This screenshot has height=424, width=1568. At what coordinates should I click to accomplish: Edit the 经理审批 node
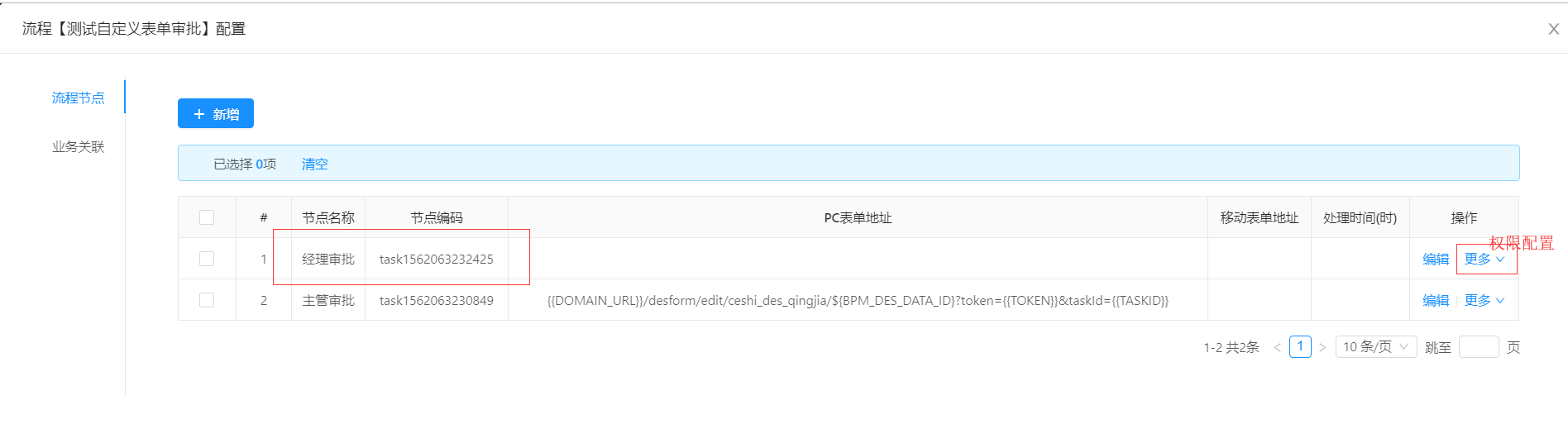pyautogui.click(x=1436, y=259)
